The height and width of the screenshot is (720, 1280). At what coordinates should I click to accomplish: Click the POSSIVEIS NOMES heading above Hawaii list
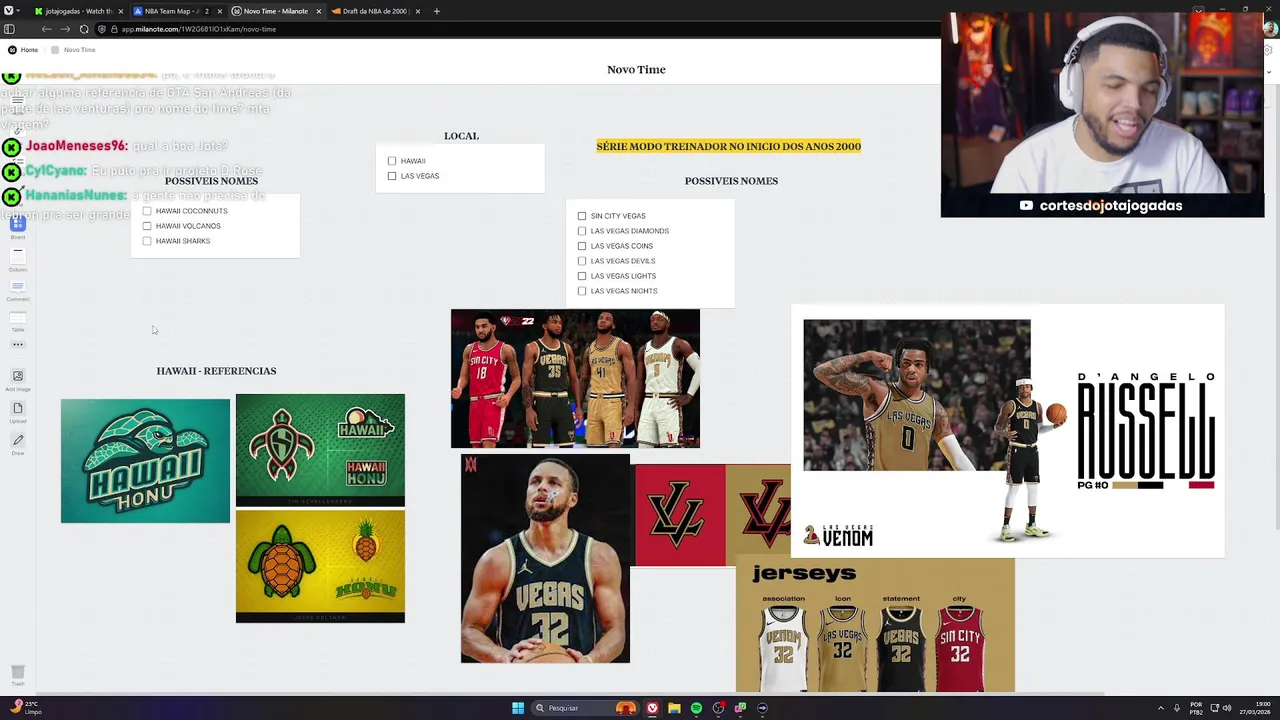click(x=211, y=181)
